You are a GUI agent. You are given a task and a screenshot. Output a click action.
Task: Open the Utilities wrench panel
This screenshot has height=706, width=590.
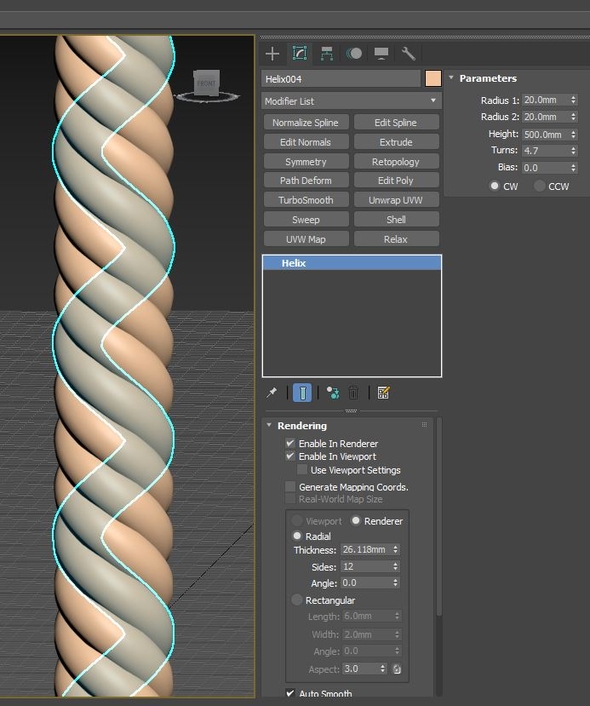point(408,54)
